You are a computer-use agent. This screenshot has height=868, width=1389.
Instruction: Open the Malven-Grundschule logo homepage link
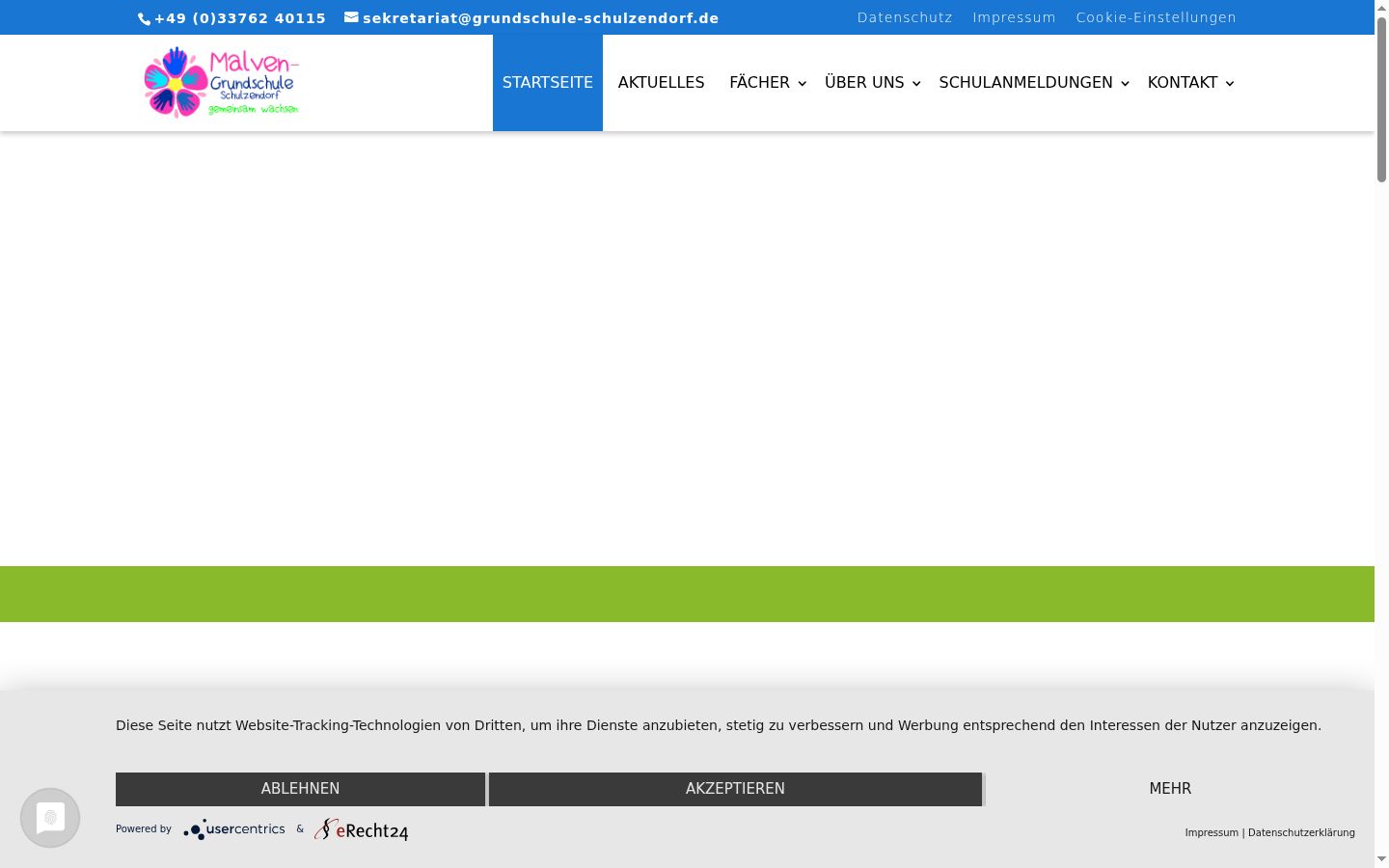pyautogui.click(x=222, y=83)
